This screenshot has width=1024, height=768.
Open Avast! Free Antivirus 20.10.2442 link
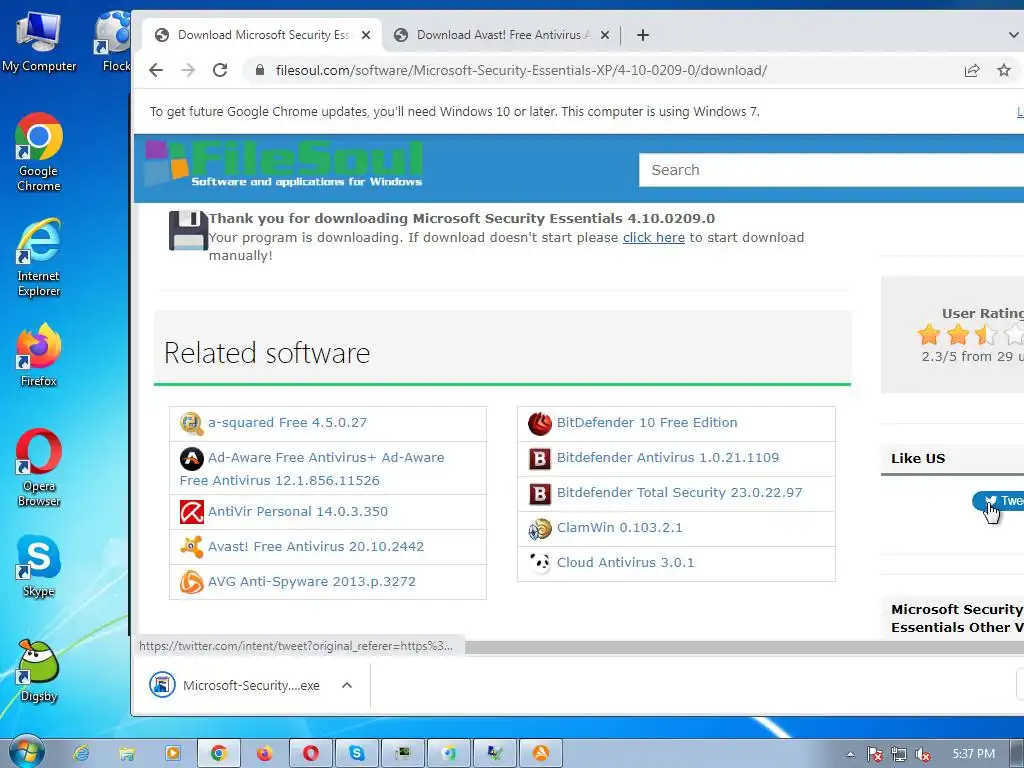316,547
